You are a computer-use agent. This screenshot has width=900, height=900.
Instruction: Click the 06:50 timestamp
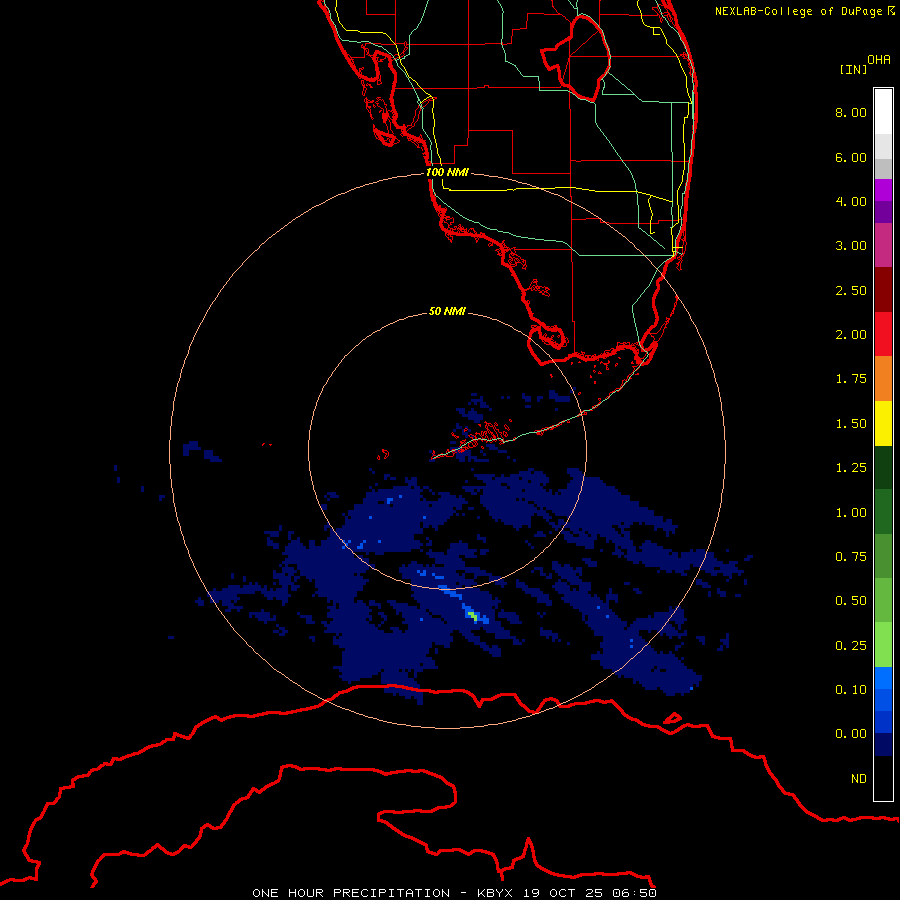tap(634, 893)
